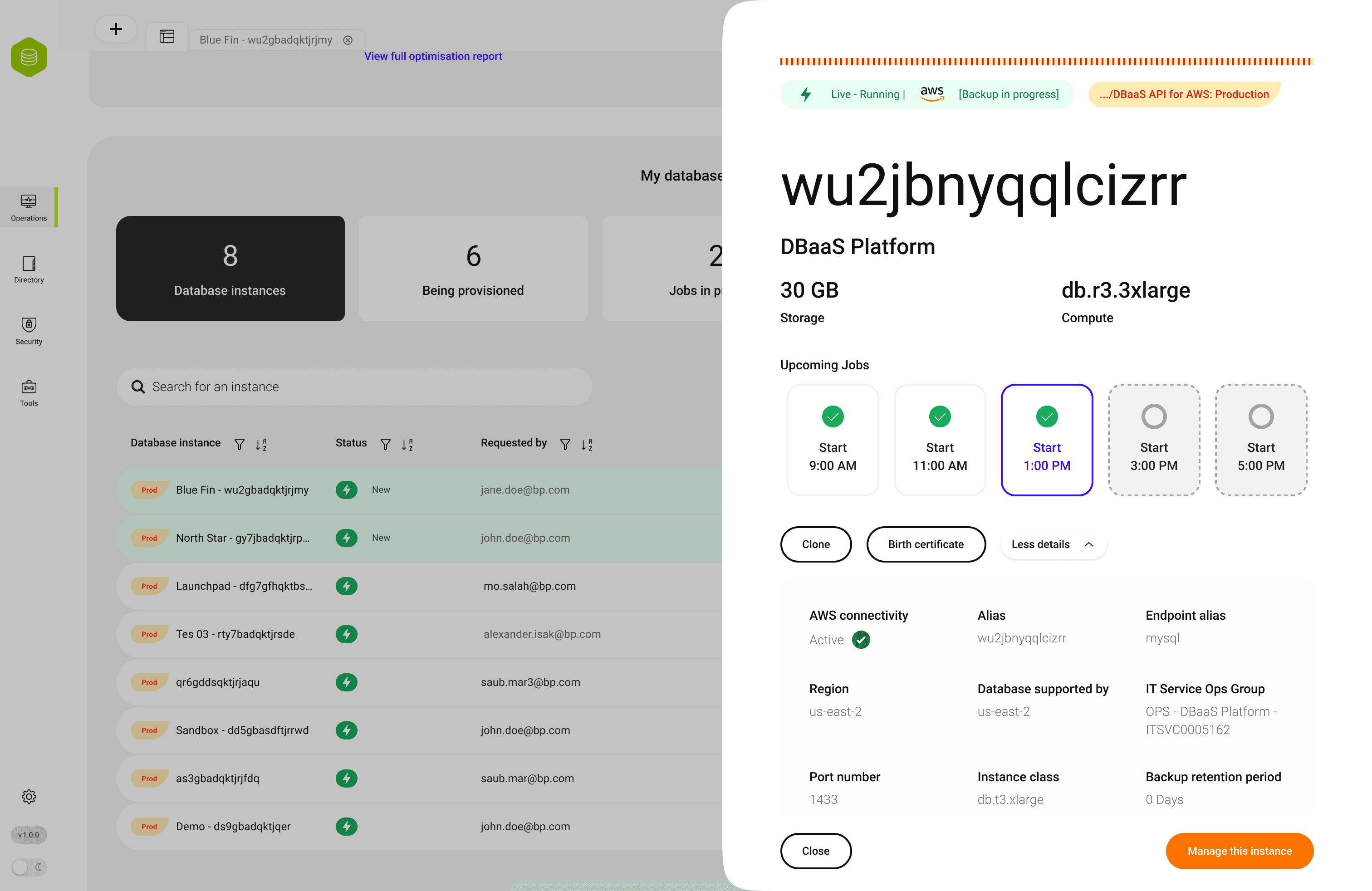Image resolution: width=1372 pixels, height=891 pixels.
Task: Open the Tools sidebar icon
Action: (x=29, y=392)
